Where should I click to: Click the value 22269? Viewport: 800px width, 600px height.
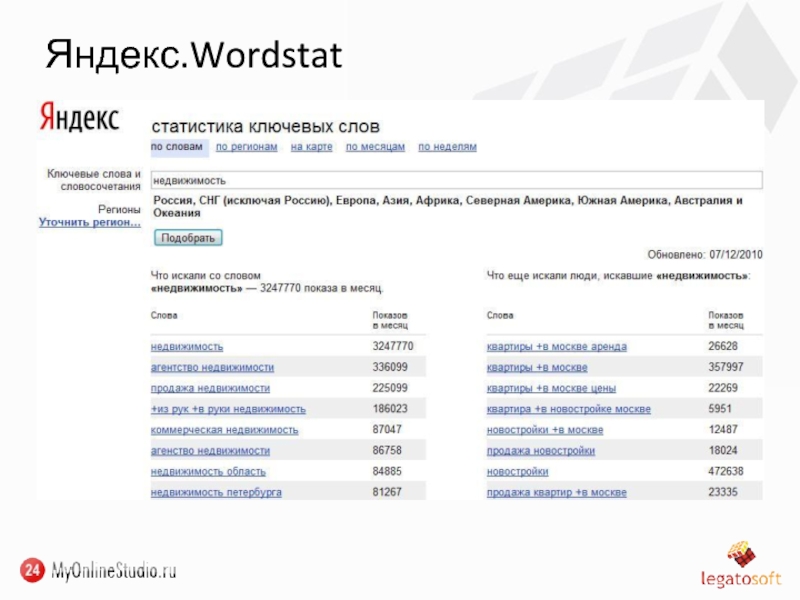723,388
